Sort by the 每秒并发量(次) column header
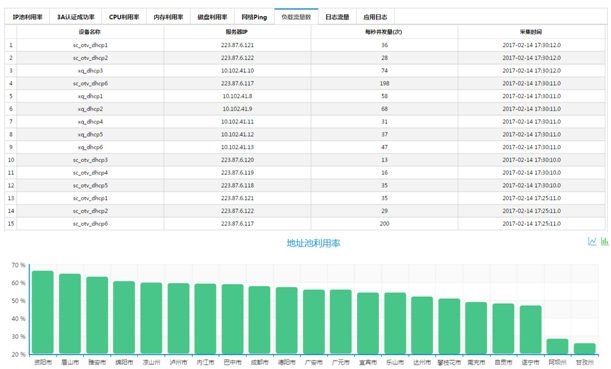Image resolution: width=611 pixels, height=369 pixels. click(x=384, y=32)
